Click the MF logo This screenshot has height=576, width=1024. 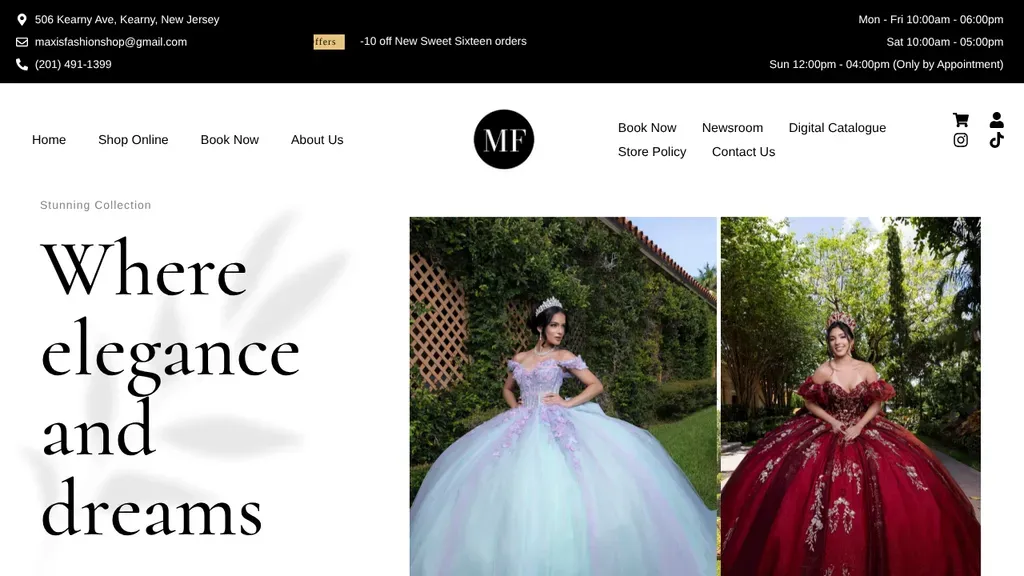[504, 139]
